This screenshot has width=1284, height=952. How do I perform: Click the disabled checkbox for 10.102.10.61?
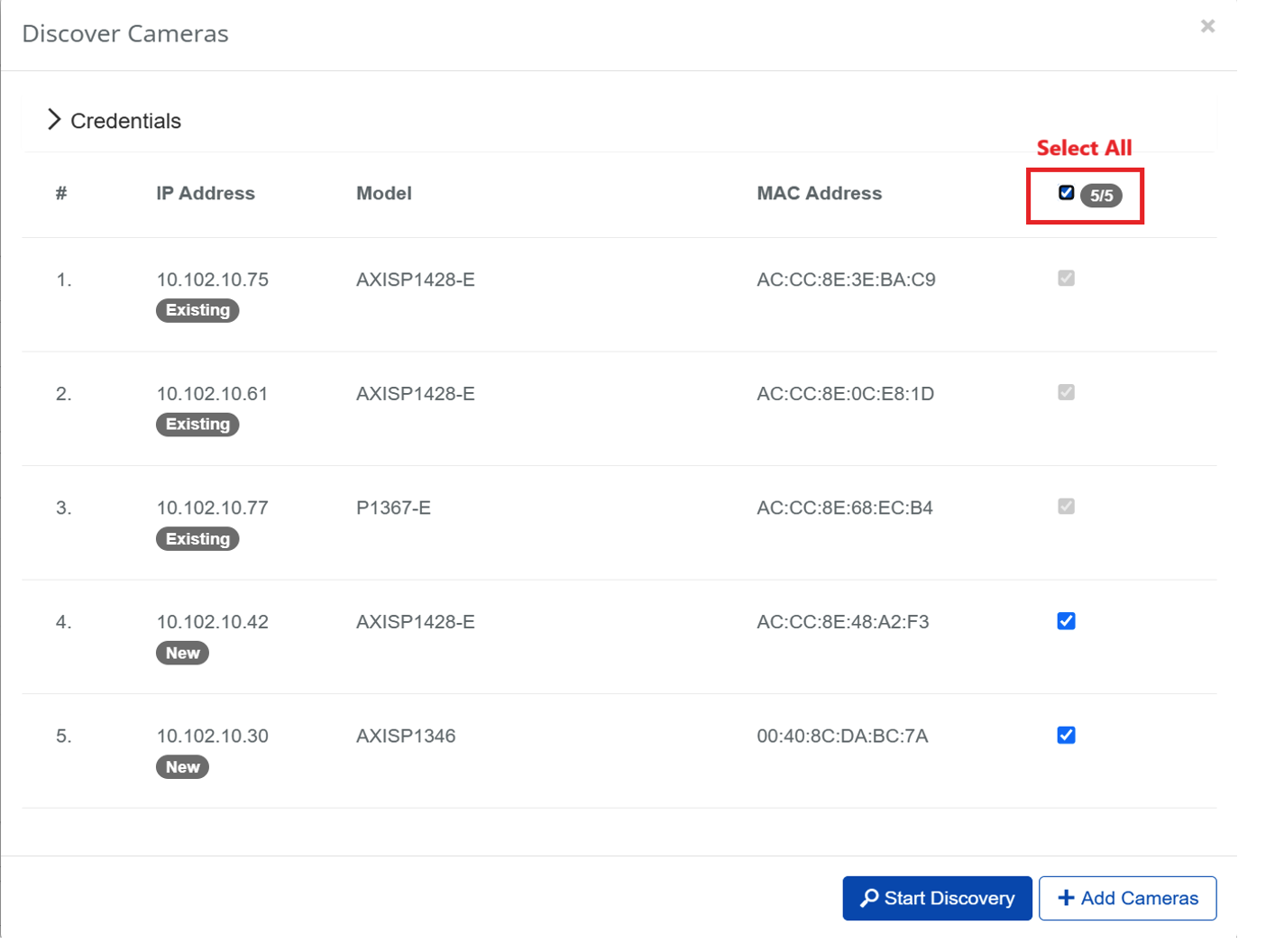pyautogui.click(x=1066, y=392)
